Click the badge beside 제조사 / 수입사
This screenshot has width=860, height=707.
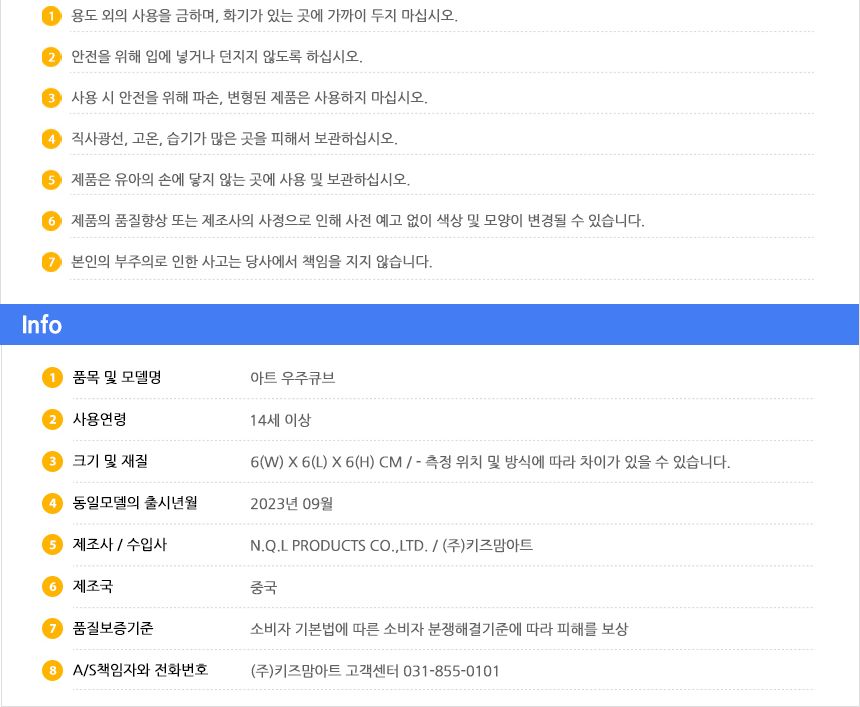(51, 545)
